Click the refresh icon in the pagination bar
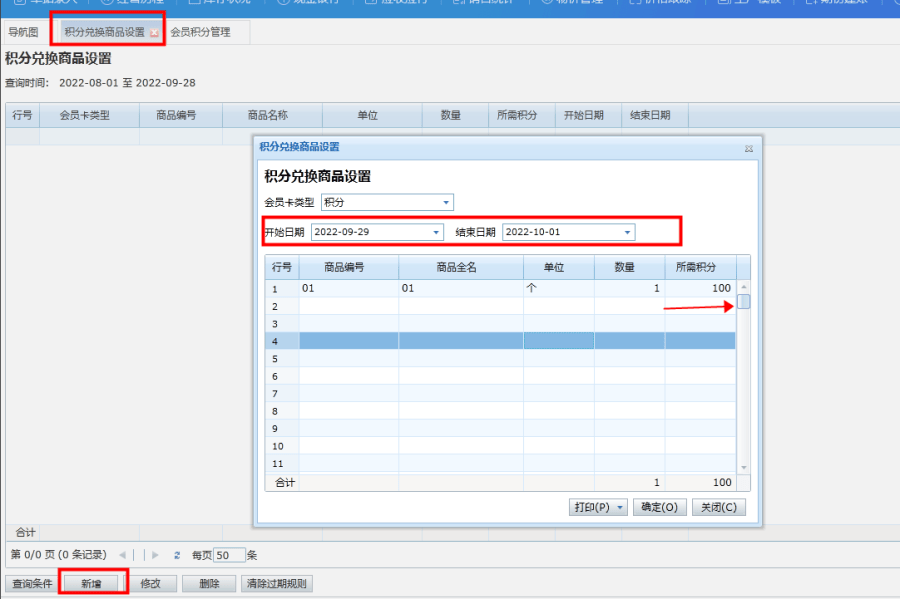 click(x=177, y=553)
